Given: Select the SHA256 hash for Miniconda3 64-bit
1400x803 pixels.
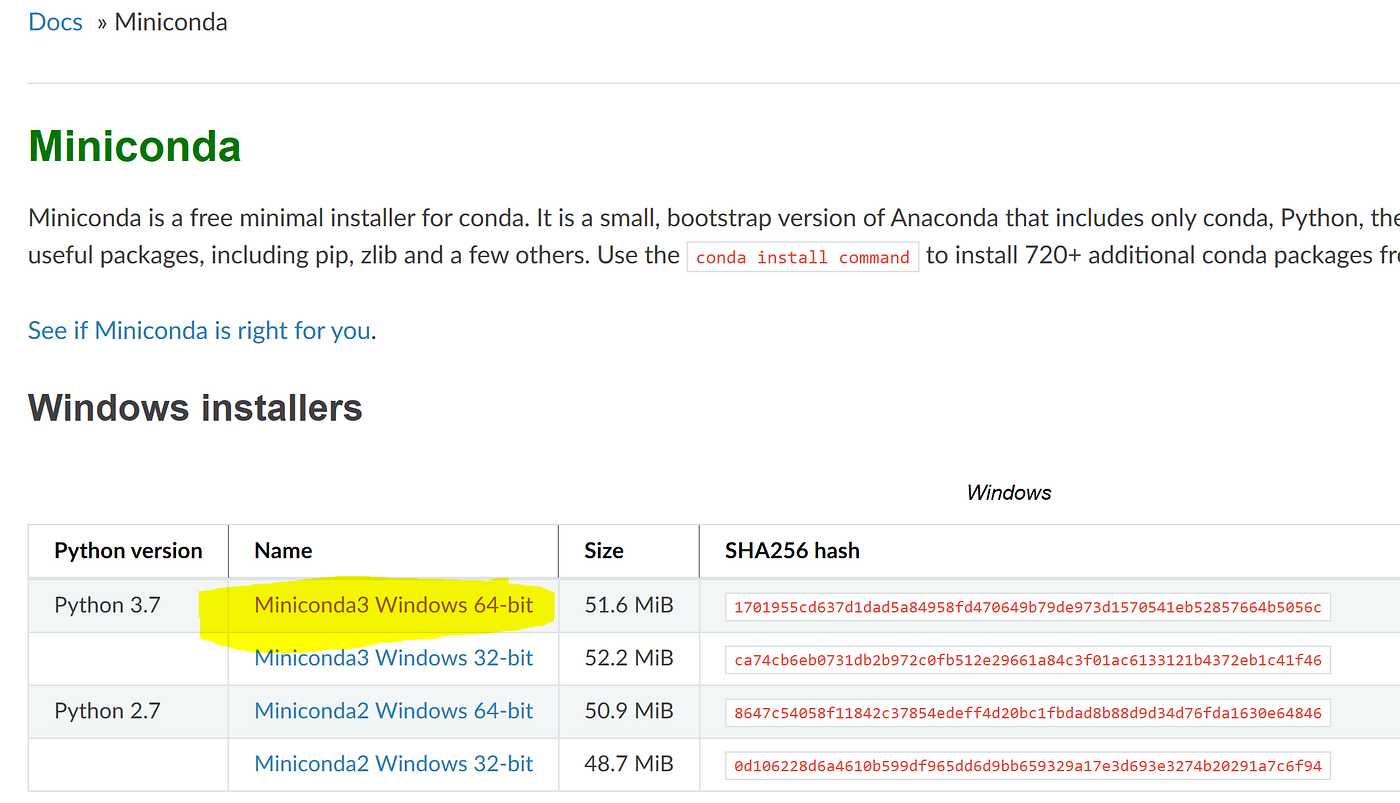Looking at the screenshot, I should click(1027, 606).
